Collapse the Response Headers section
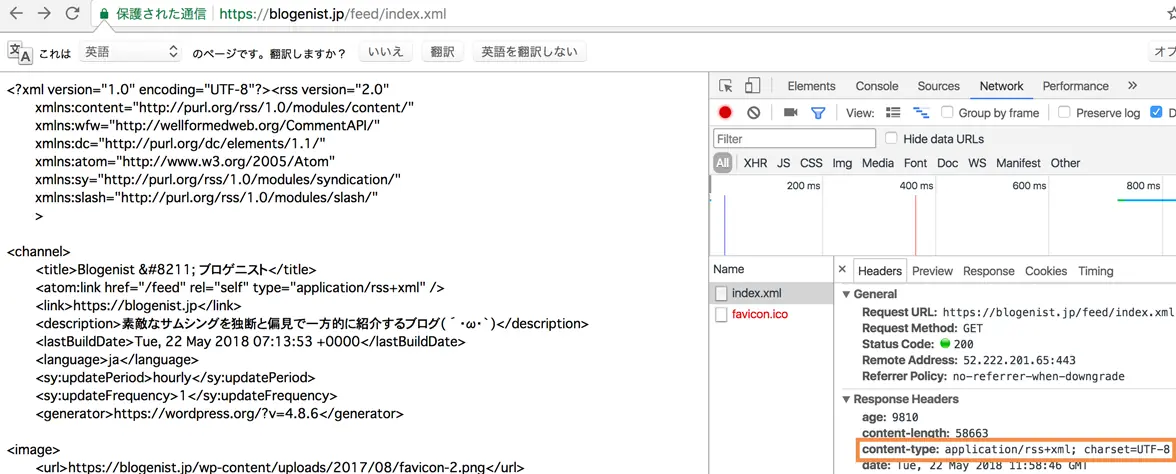Image resolution: width=1176 pixels, height=474 pixels. tap(847, 400)
